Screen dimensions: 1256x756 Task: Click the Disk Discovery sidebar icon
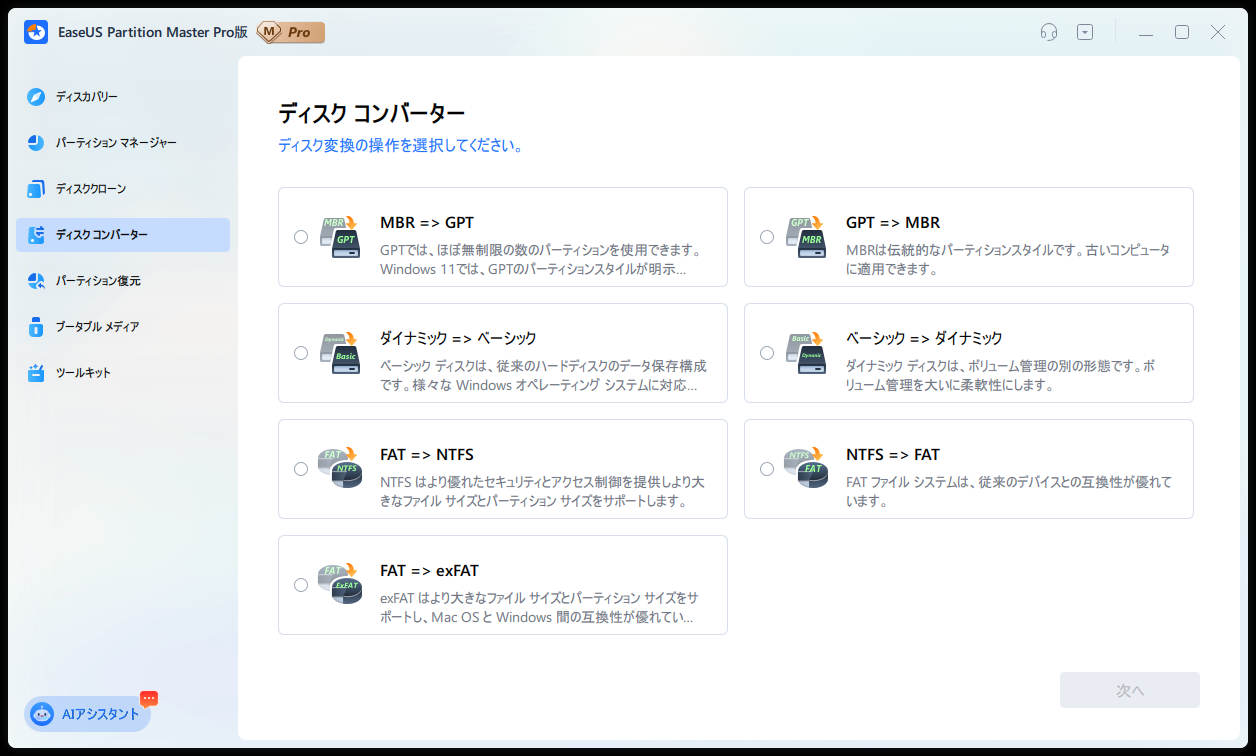37,97
